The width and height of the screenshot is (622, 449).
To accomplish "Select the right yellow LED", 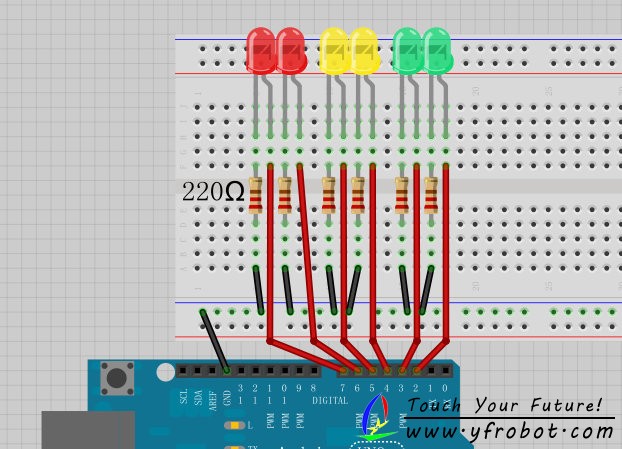I will 364,51.
